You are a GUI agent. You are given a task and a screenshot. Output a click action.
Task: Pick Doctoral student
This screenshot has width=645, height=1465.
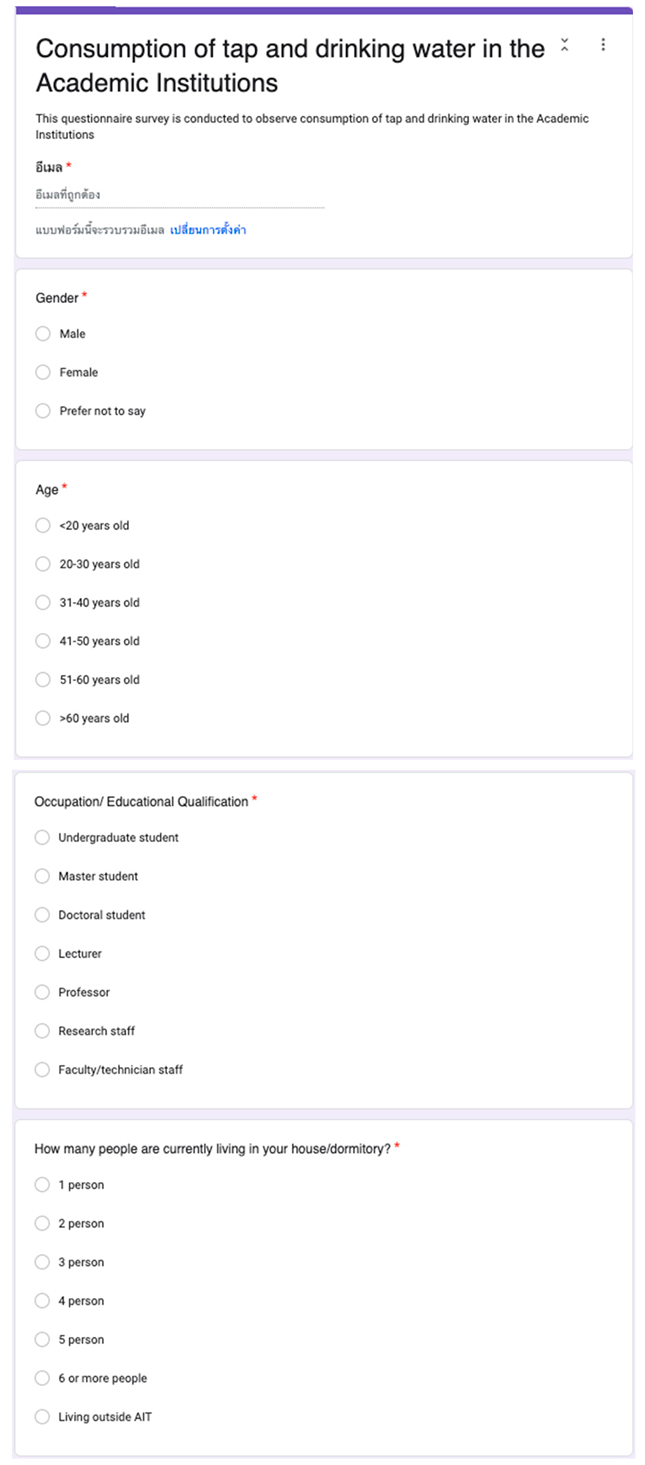pos(42,915)
